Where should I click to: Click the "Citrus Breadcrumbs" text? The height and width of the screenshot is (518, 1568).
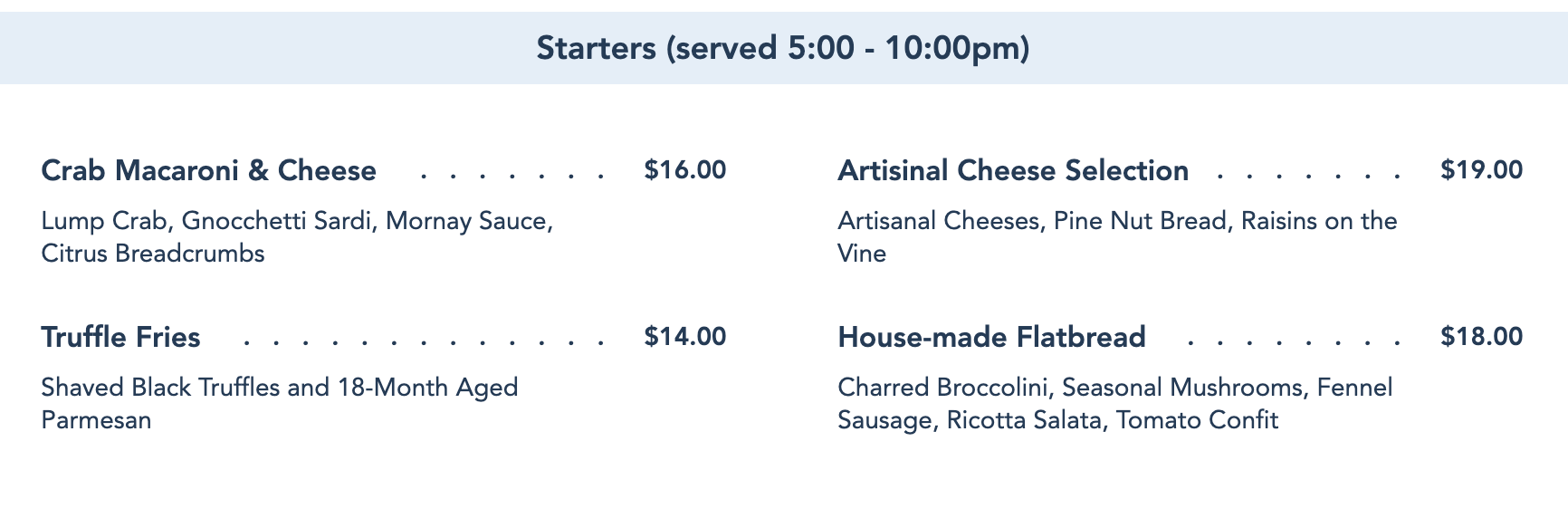153,254
